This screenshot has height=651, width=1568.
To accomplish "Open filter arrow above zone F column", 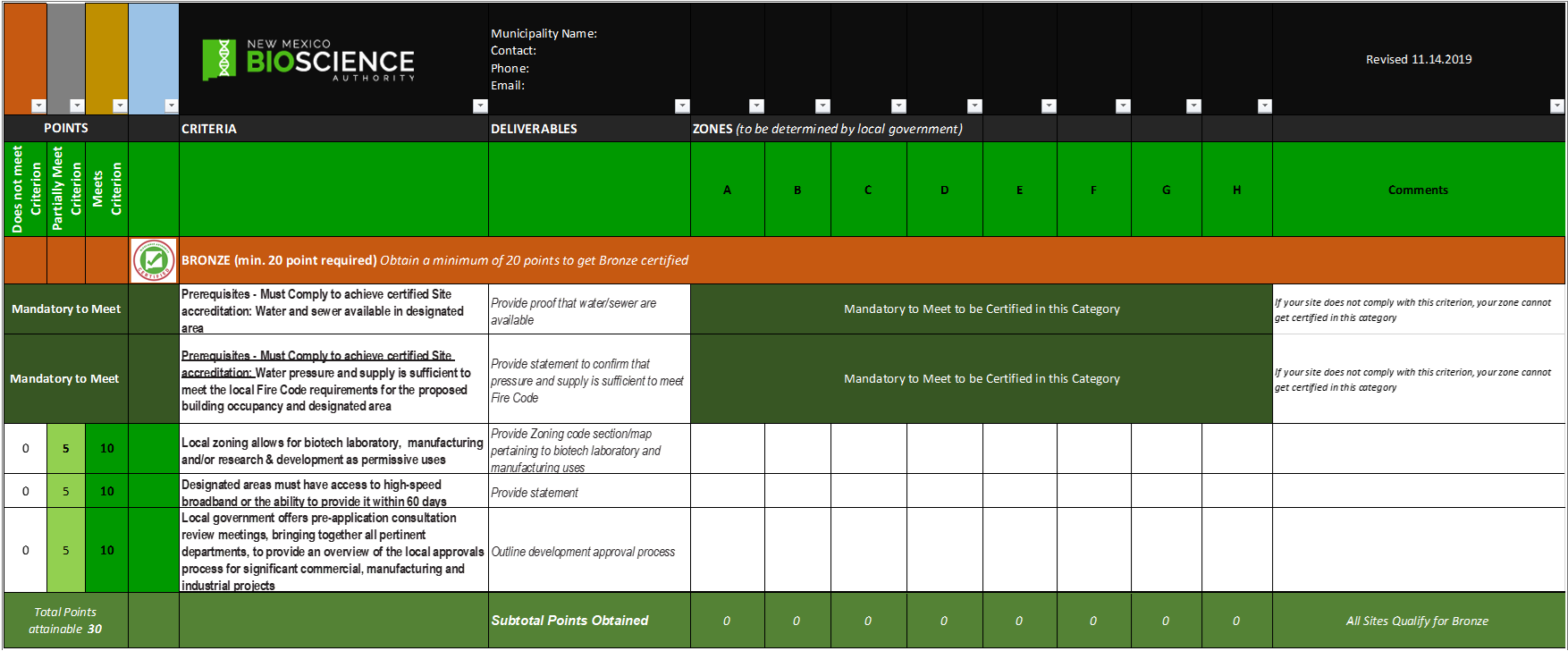I will tap(1124, 106).
